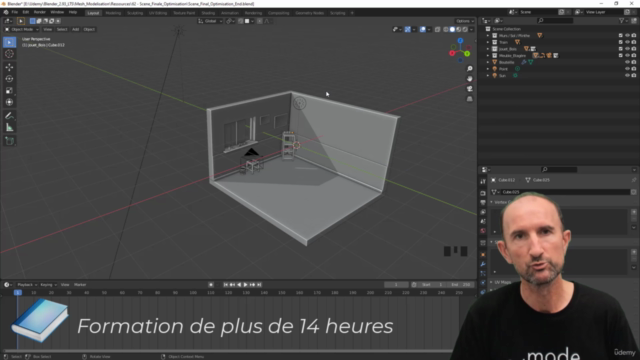Open the File menu

(x=15, y=12)
